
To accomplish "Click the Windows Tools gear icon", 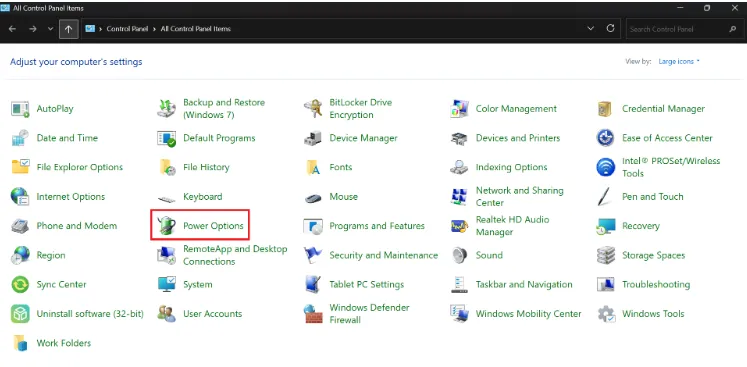I will pos(606,314).
